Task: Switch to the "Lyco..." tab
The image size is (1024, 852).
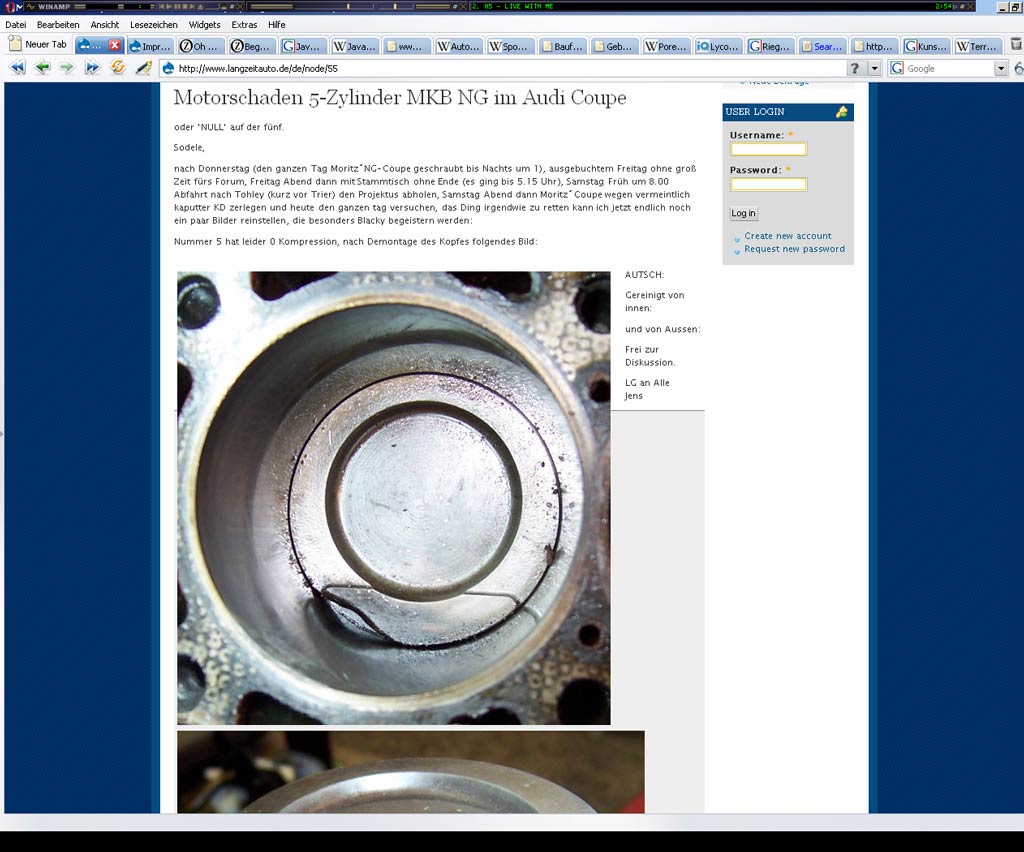Action: (718, 46)
